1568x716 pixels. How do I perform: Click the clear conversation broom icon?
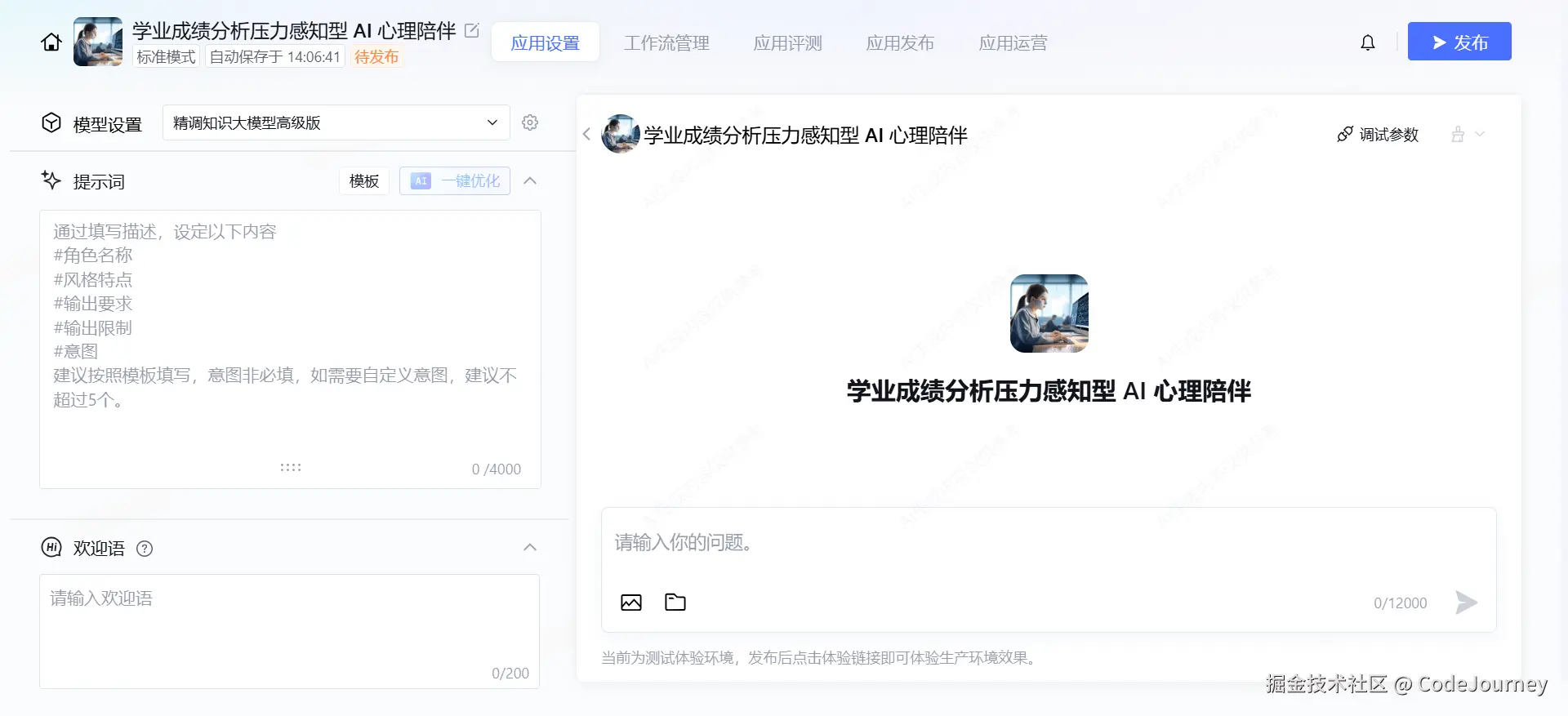pos(1458,135)
